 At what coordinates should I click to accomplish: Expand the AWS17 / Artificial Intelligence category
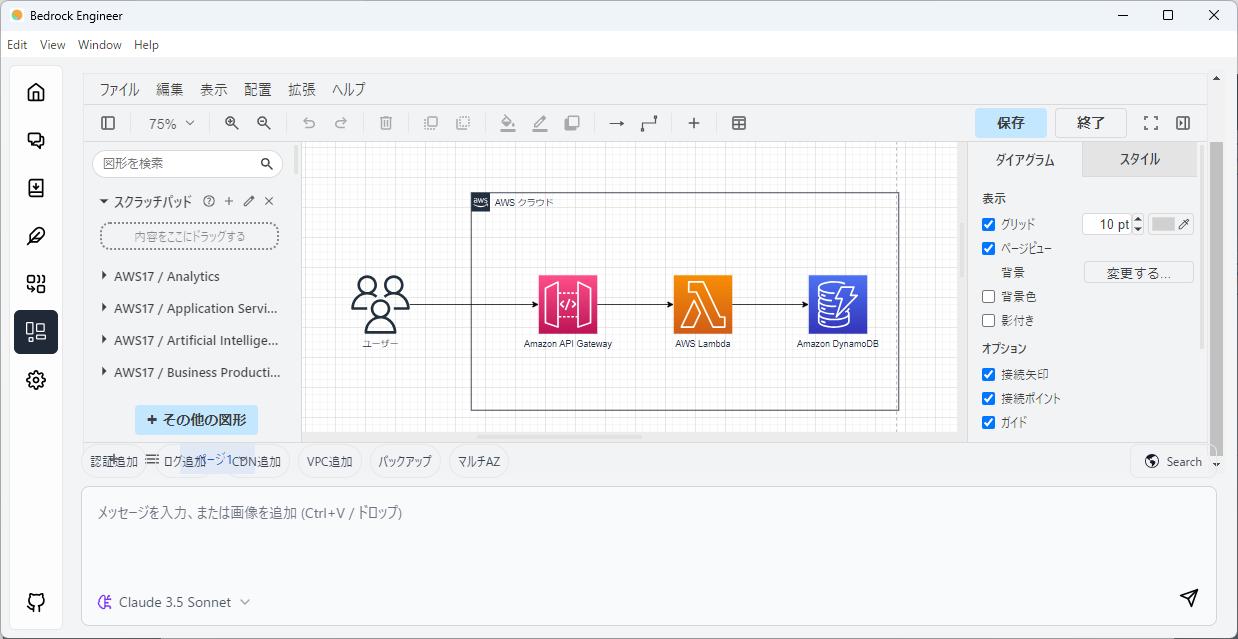(191, 340)
